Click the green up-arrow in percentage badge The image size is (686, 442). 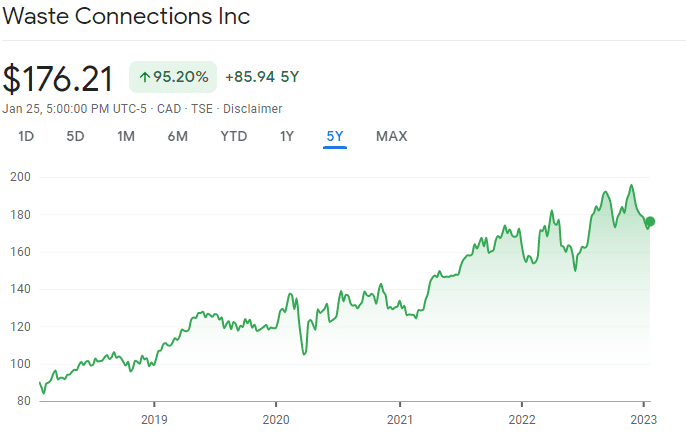(145, 77)
